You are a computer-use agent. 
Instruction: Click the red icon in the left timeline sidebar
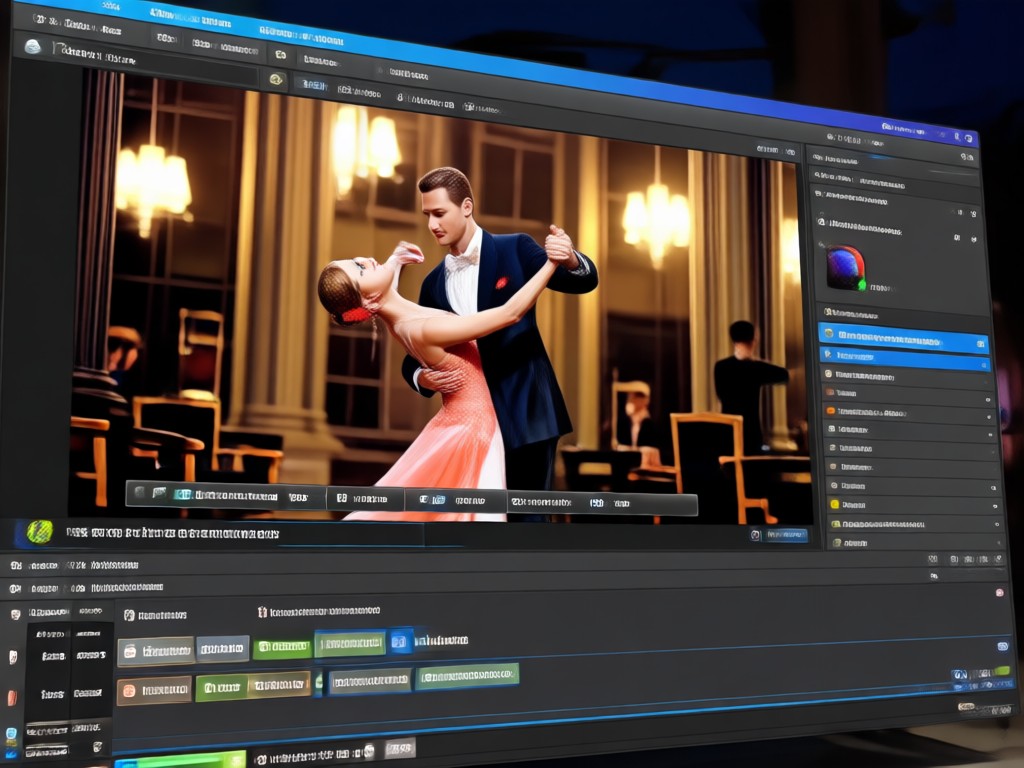tap(12, 697)
